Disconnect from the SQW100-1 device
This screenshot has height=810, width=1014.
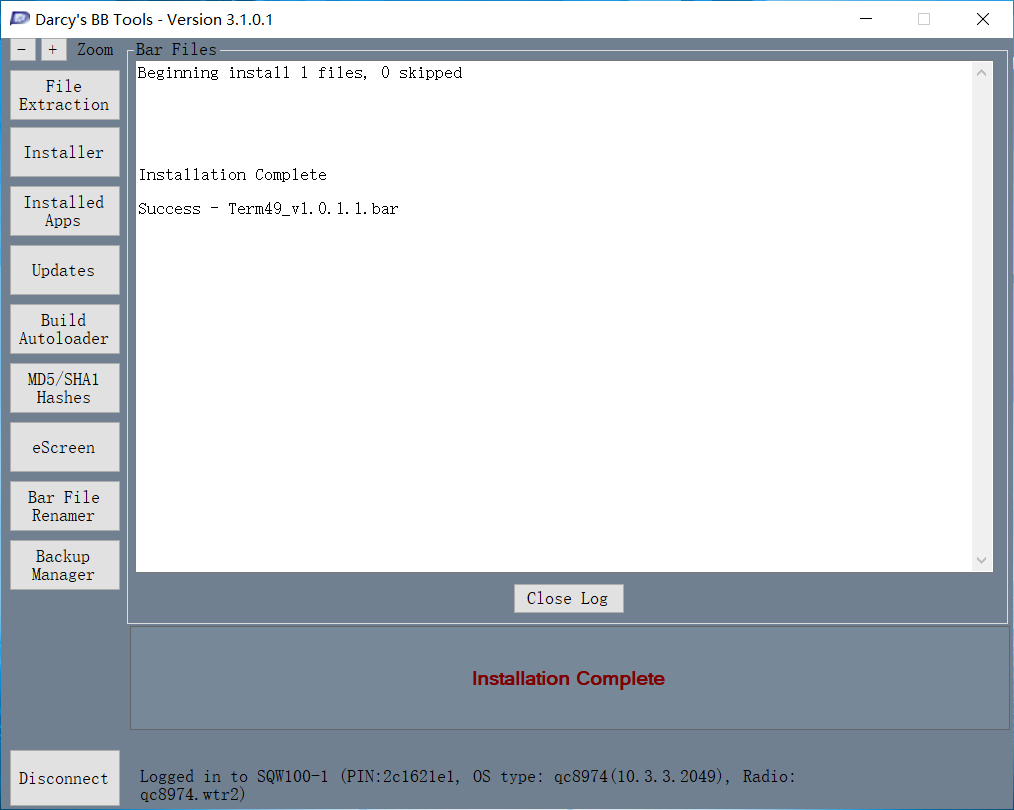[64, 778]
